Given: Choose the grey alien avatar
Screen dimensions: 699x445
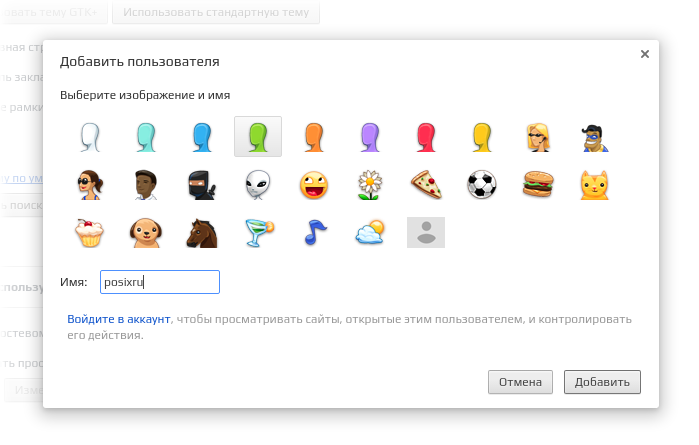Looking at the screenshot, I should pos(258,185).
